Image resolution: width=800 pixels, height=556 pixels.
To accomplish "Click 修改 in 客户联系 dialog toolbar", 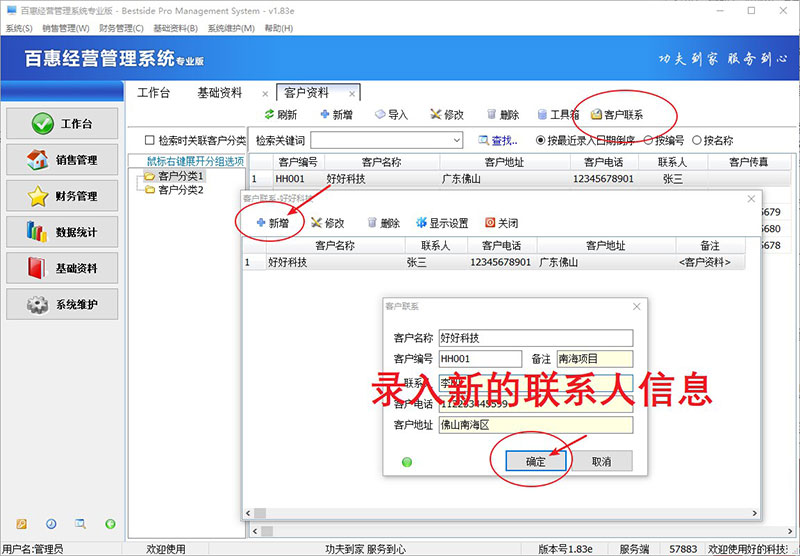I will [328, 223].
